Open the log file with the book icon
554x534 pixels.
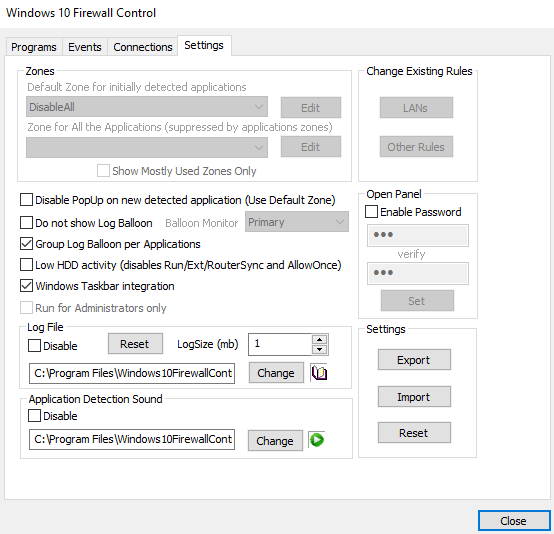click(x=319, y=373)
